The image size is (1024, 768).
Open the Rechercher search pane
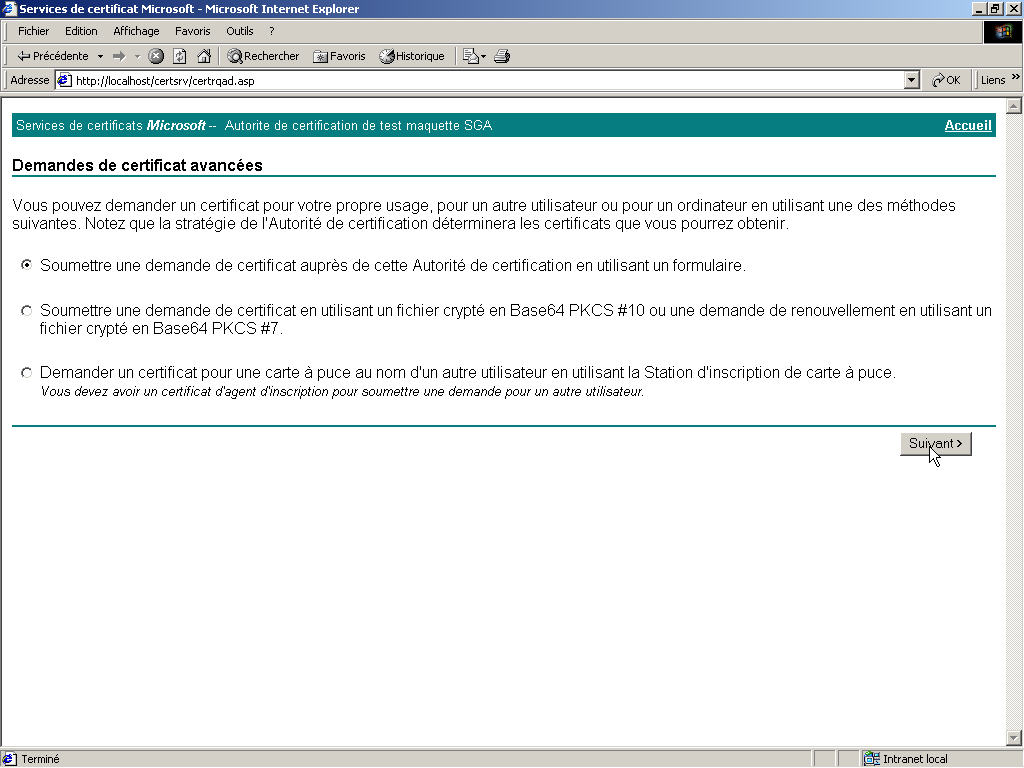point(263,56)
